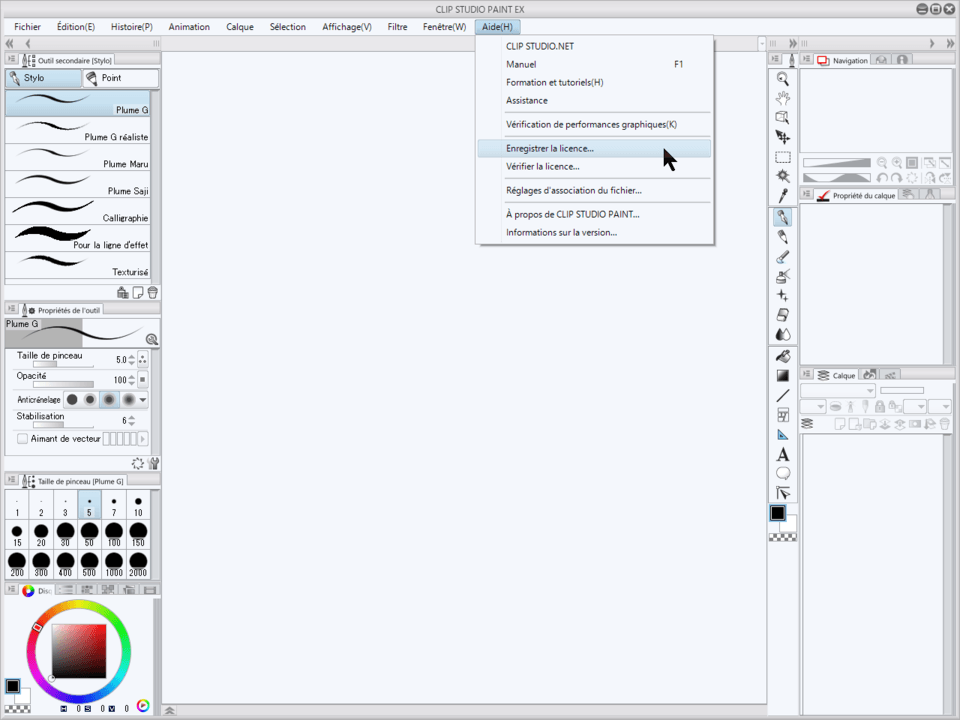960x720 pixels.
Task: Select the second anti-aliasing option (weak)
Action: click(90, 400)
